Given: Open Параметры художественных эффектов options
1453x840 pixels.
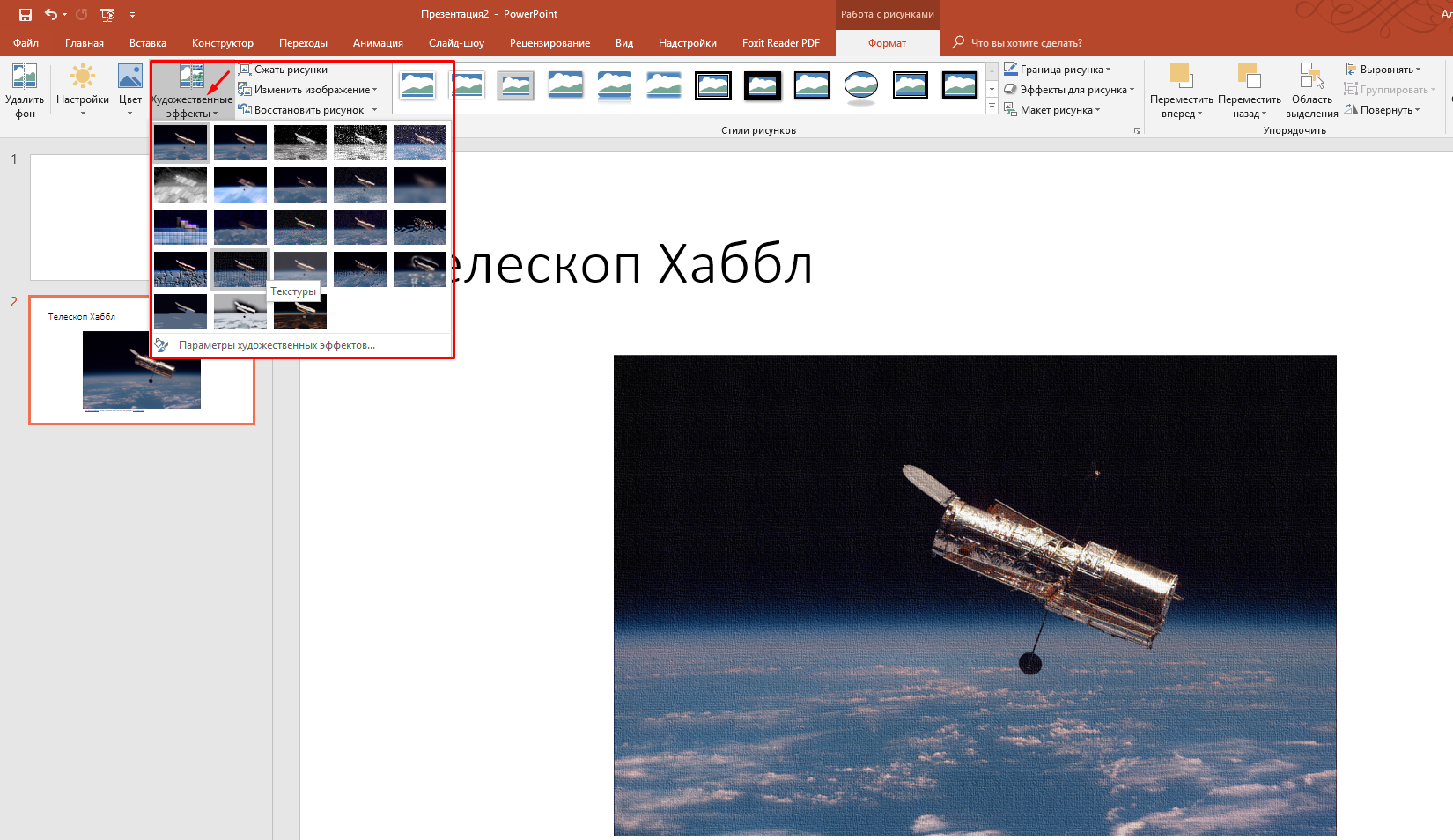Looking at the screenshot, I should click(x=277, y=345).
